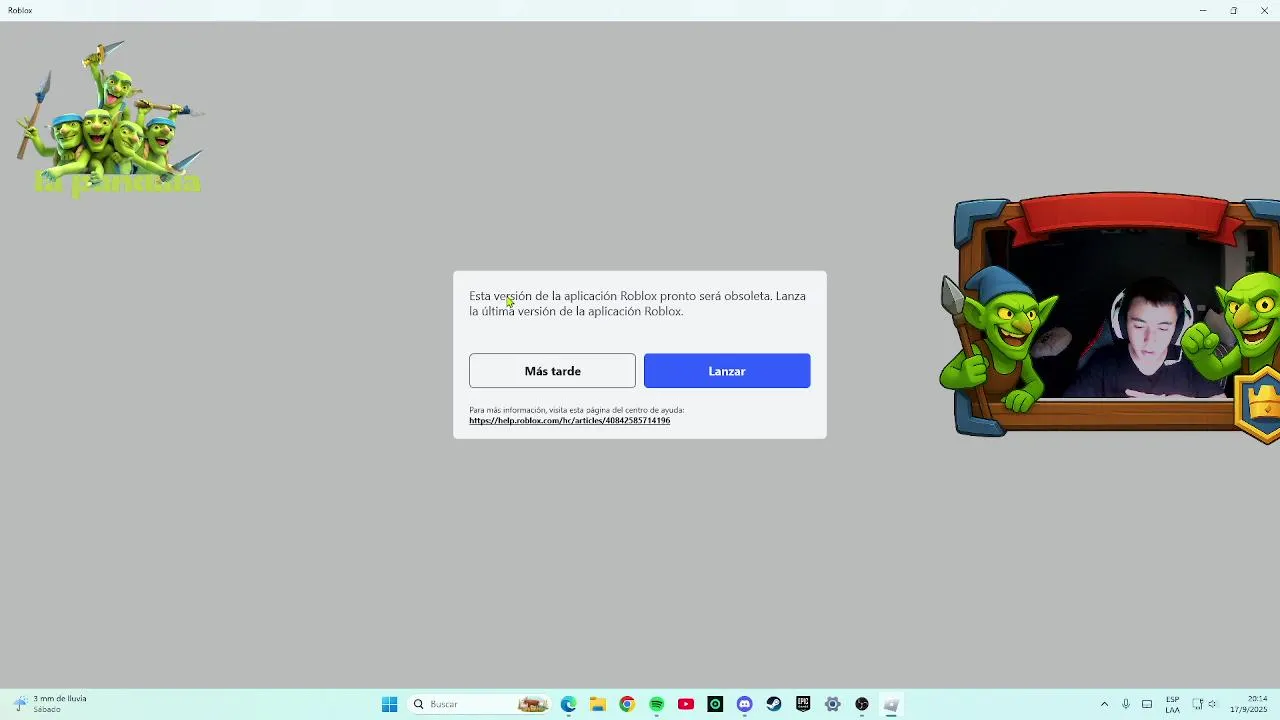Open Epic Games Launcher from the taskbar
Viewport: 1280px width, 720px height.
click(x=803, y=704)
